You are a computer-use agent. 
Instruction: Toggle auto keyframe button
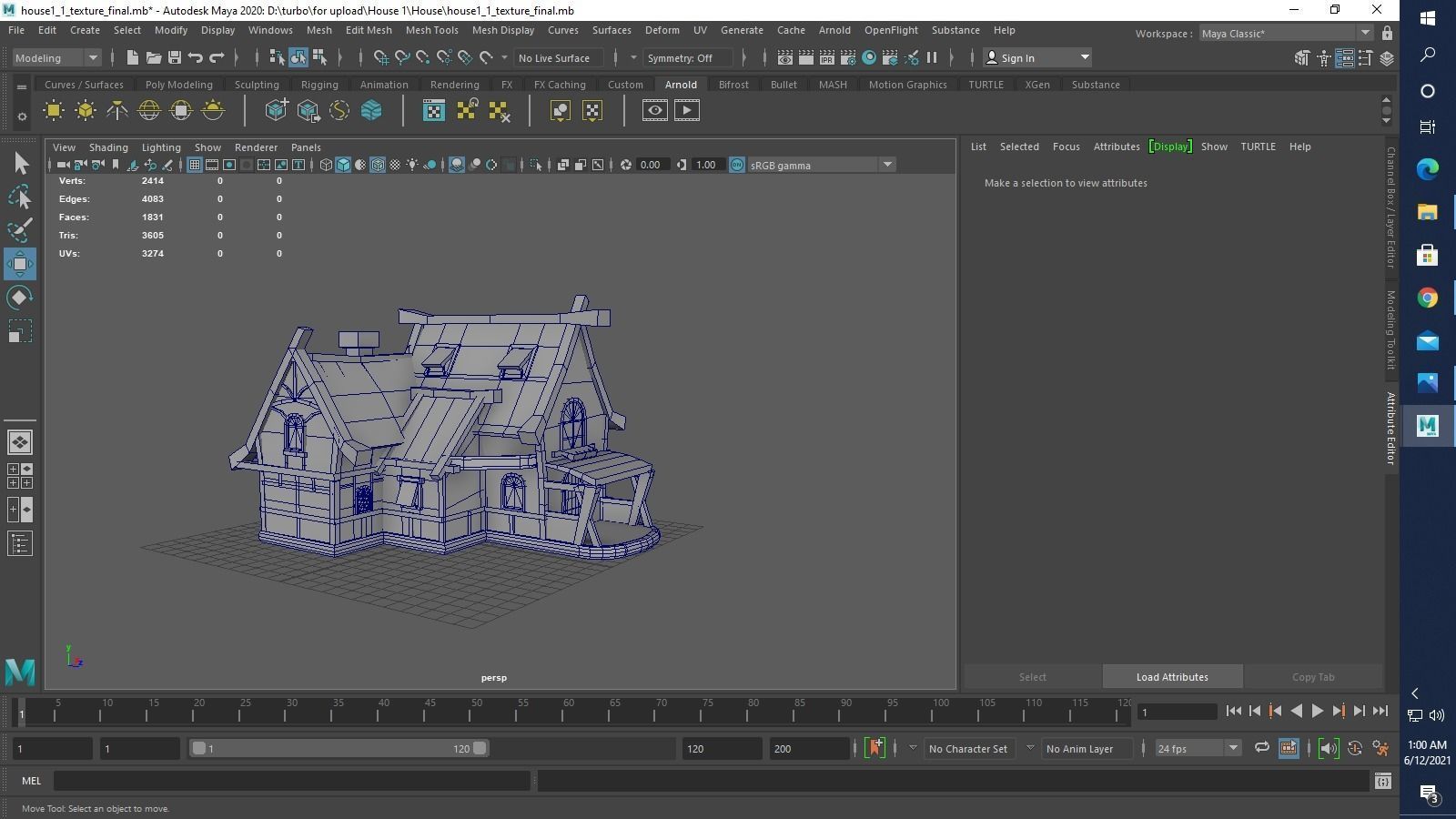tap(1355, 748)
